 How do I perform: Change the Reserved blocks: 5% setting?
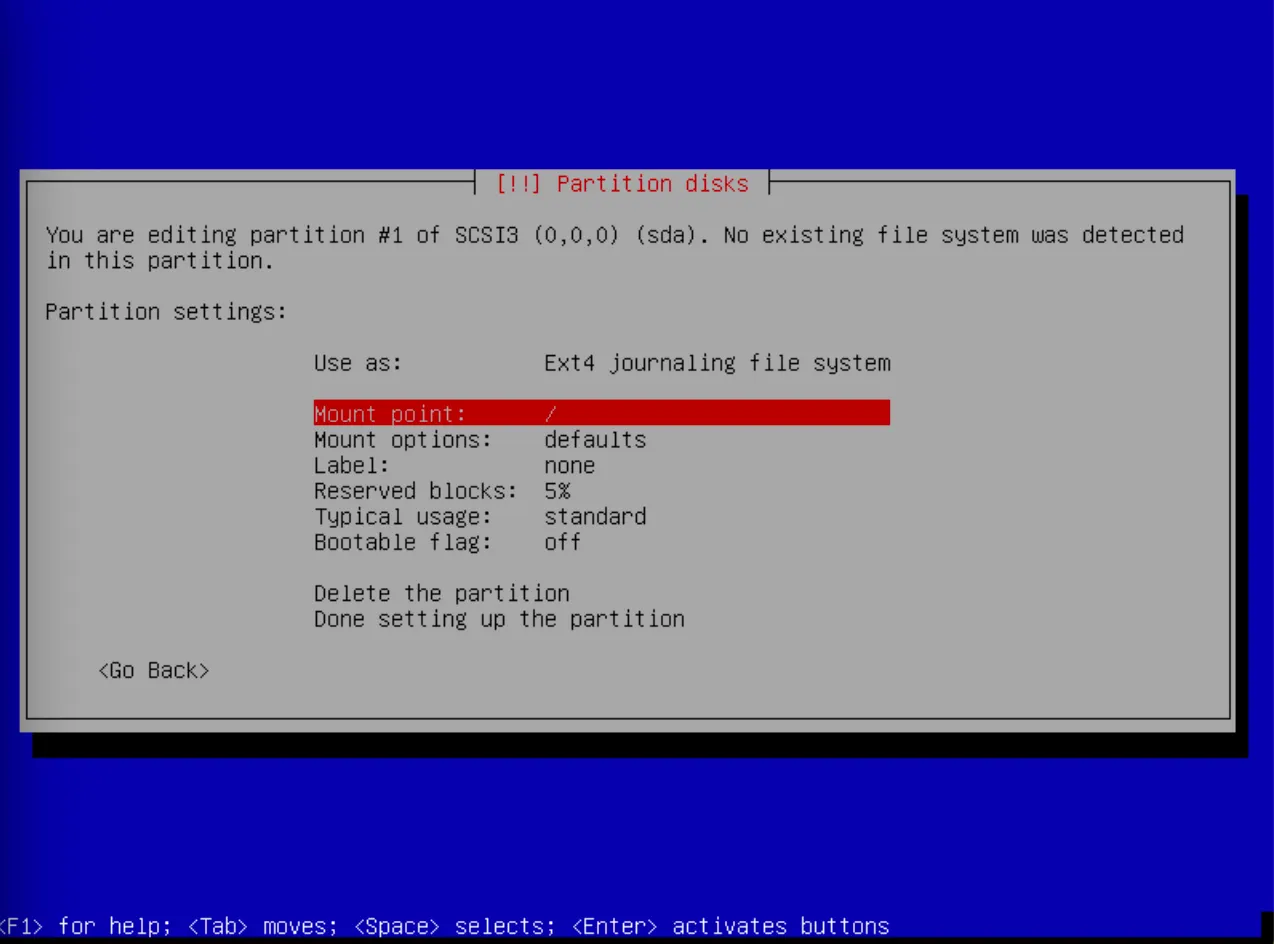[x=442, y=491]
